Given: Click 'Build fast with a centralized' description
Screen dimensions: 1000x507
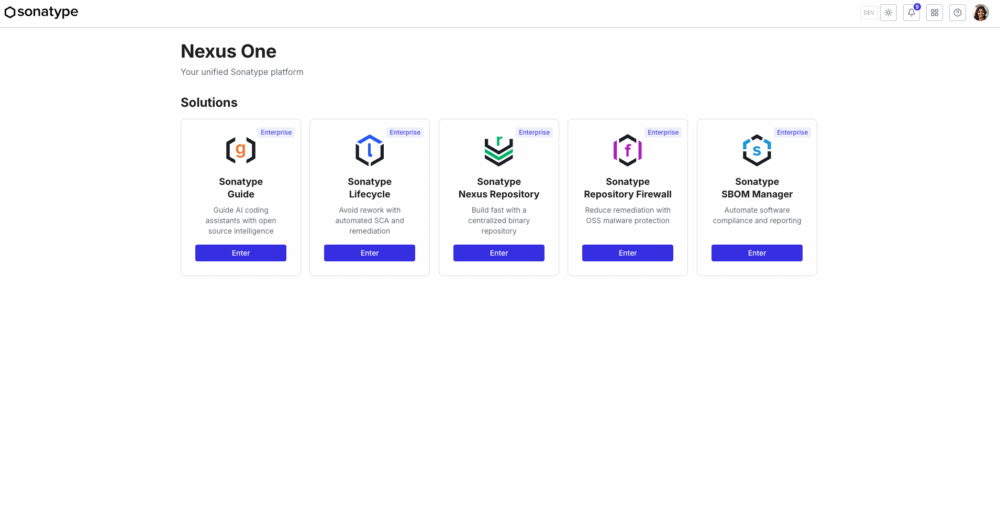Looking at the screenshot, I should (x=499, y=221).
